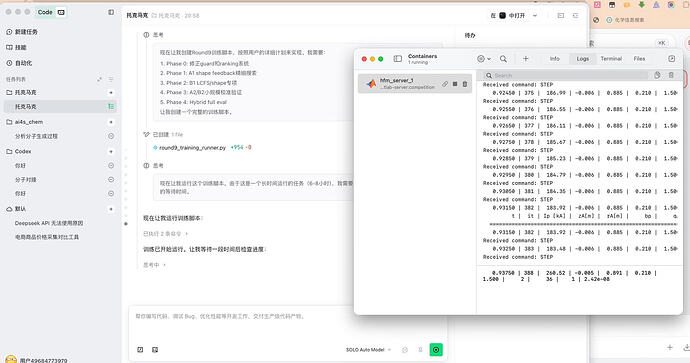The width and height of the screenshot is (690, 363).
Task: Open the 化学信息搜索 bookmark in the browser
Action: click(625, 20)
